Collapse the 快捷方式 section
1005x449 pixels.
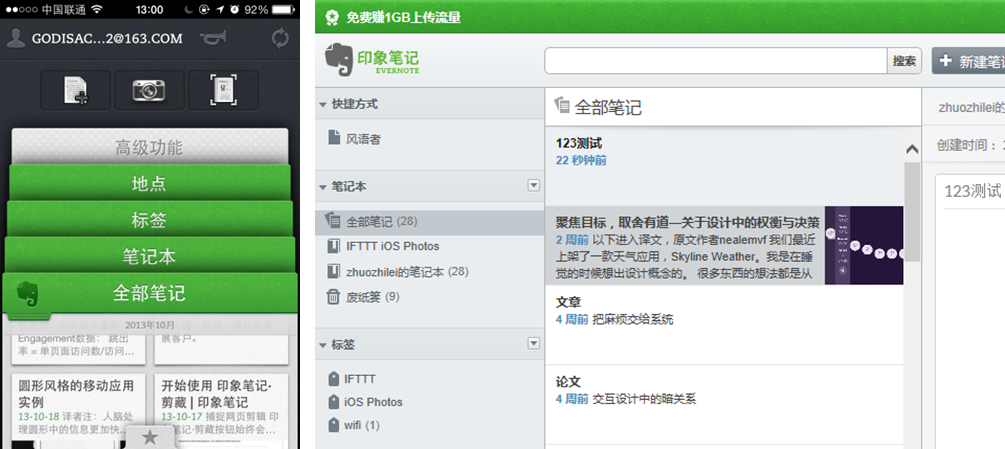[323, 104]
